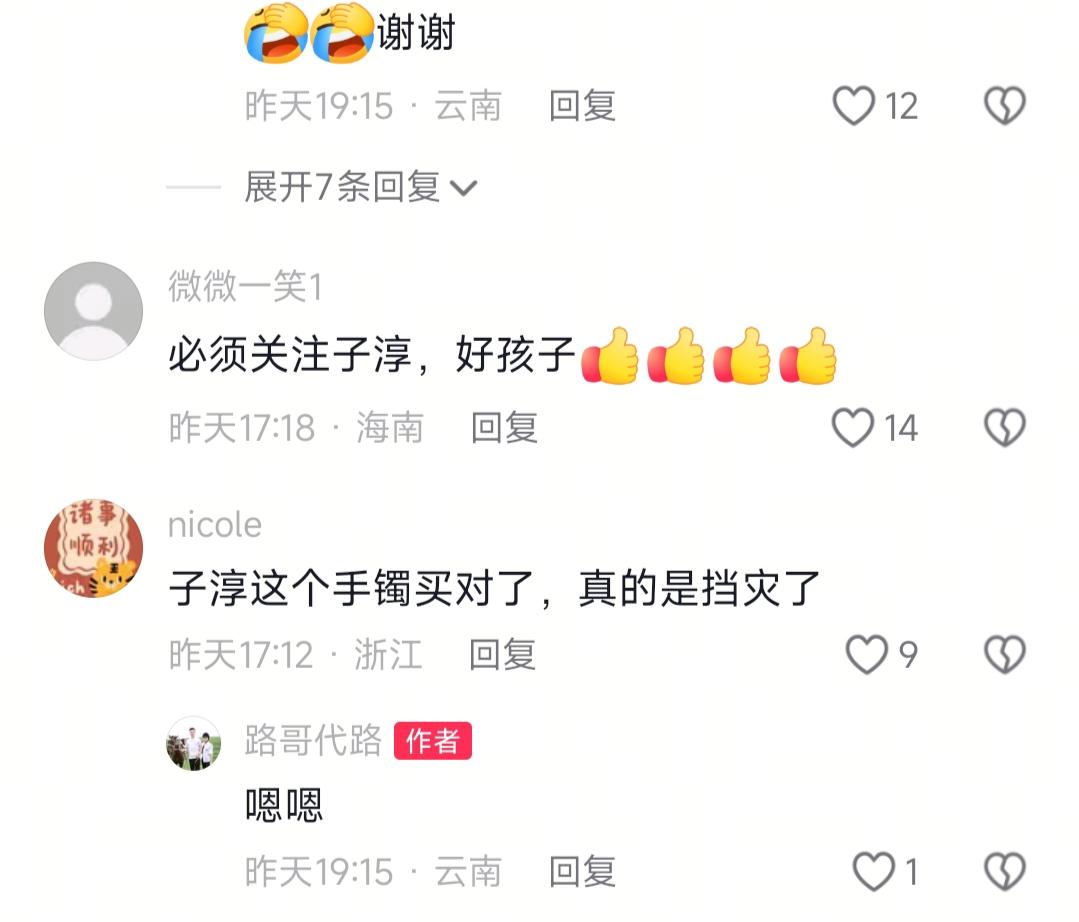Dislike 微微一笑1's comment via broken heart
Image resolution: width=1079 pixels, height=922 pixels.
pos(1005,427)
